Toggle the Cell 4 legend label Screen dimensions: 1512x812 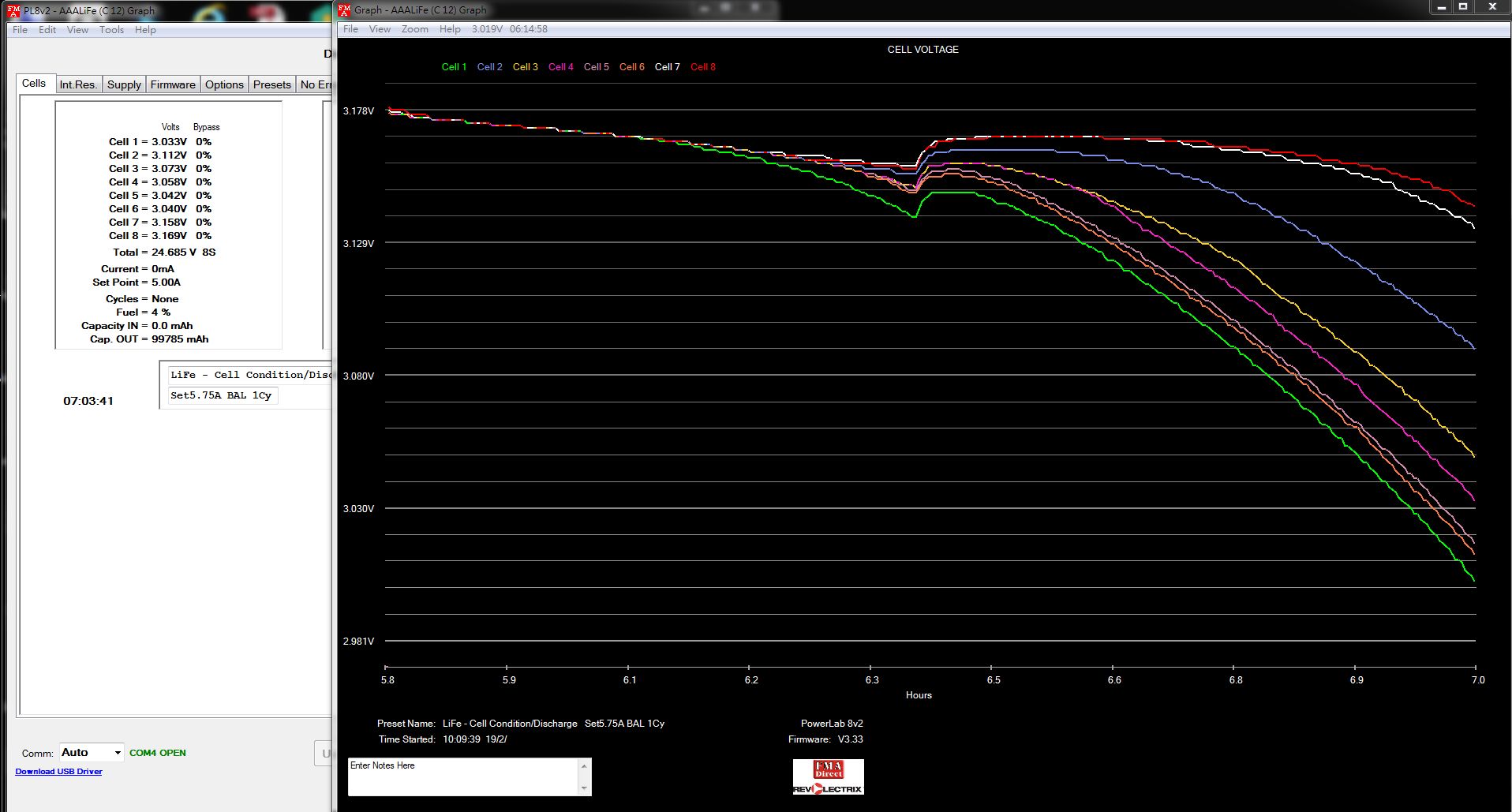click(560, 67)
